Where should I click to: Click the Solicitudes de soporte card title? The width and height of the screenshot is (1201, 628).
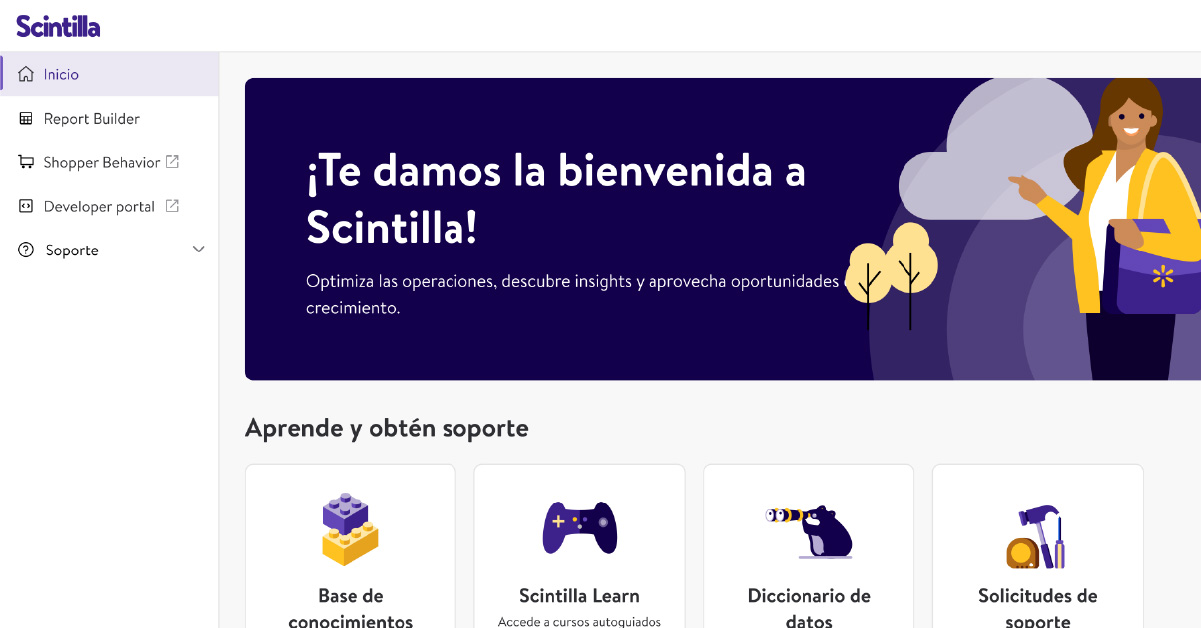pyautogui.click(x=1038, y=608)
